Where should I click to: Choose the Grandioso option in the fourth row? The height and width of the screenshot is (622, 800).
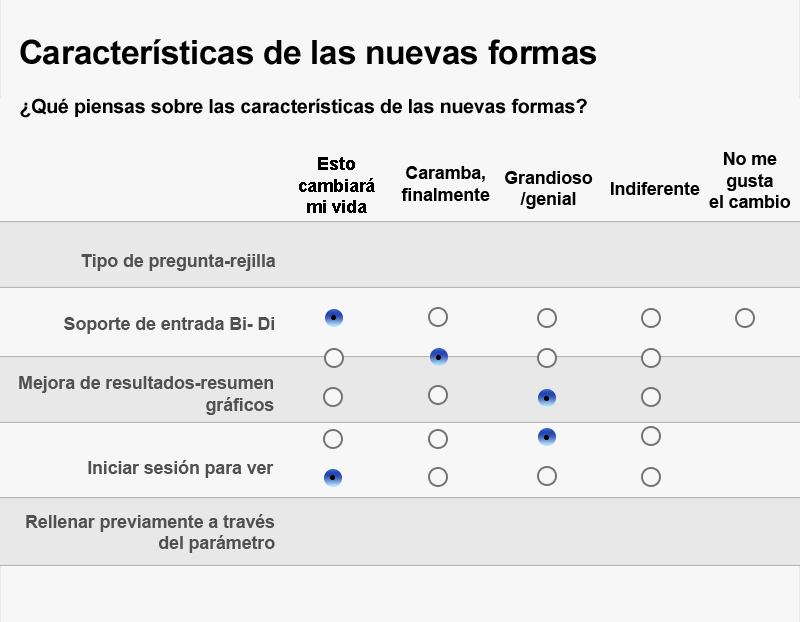coord(546,437)
